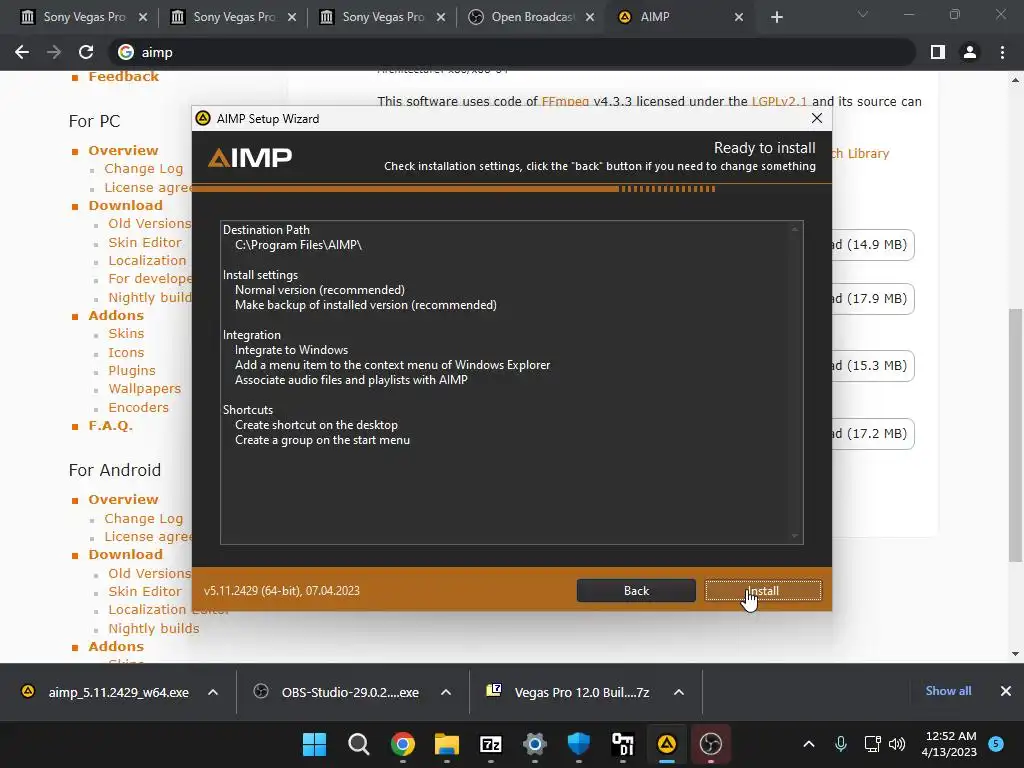Open the For PC Change Log link
Screen dimensions: 1024x768
tap(144, 168)
